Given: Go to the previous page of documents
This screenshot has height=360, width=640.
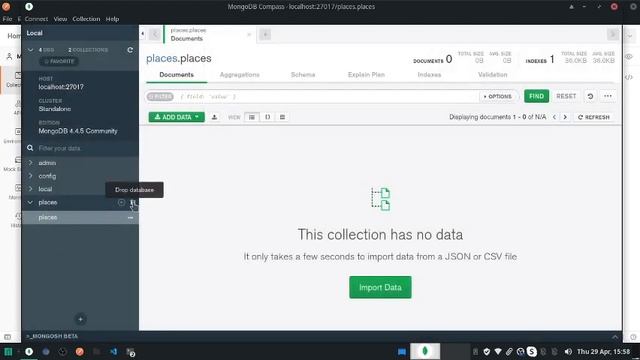Looking at the screenshot, I should (x=554, y=117).
